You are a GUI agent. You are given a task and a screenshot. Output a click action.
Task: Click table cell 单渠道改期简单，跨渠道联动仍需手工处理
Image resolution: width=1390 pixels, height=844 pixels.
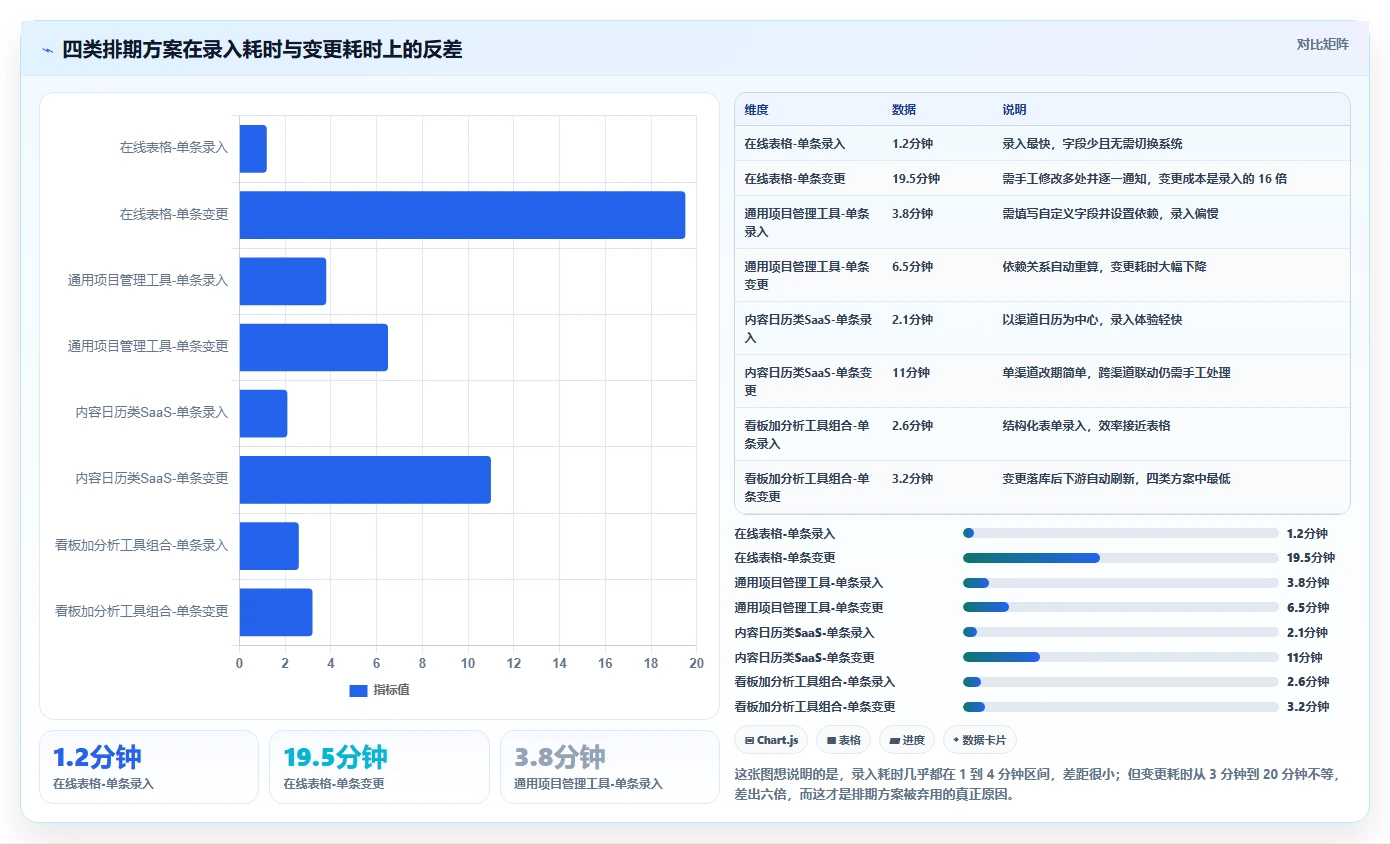pyautogui.click(x=1116, y=373)
